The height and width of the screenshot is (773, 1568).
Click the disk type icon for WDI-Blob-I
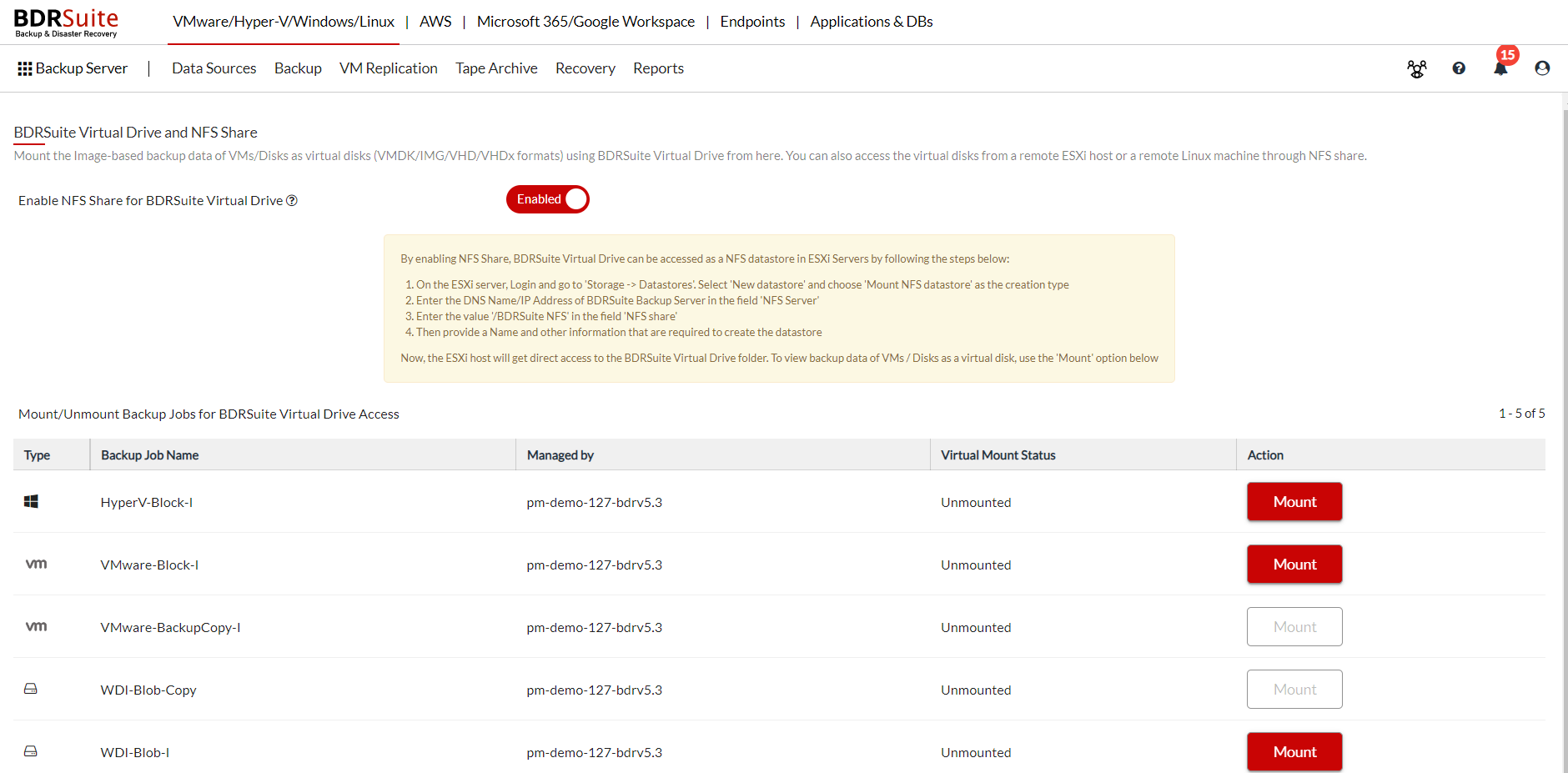click(31, 751)
